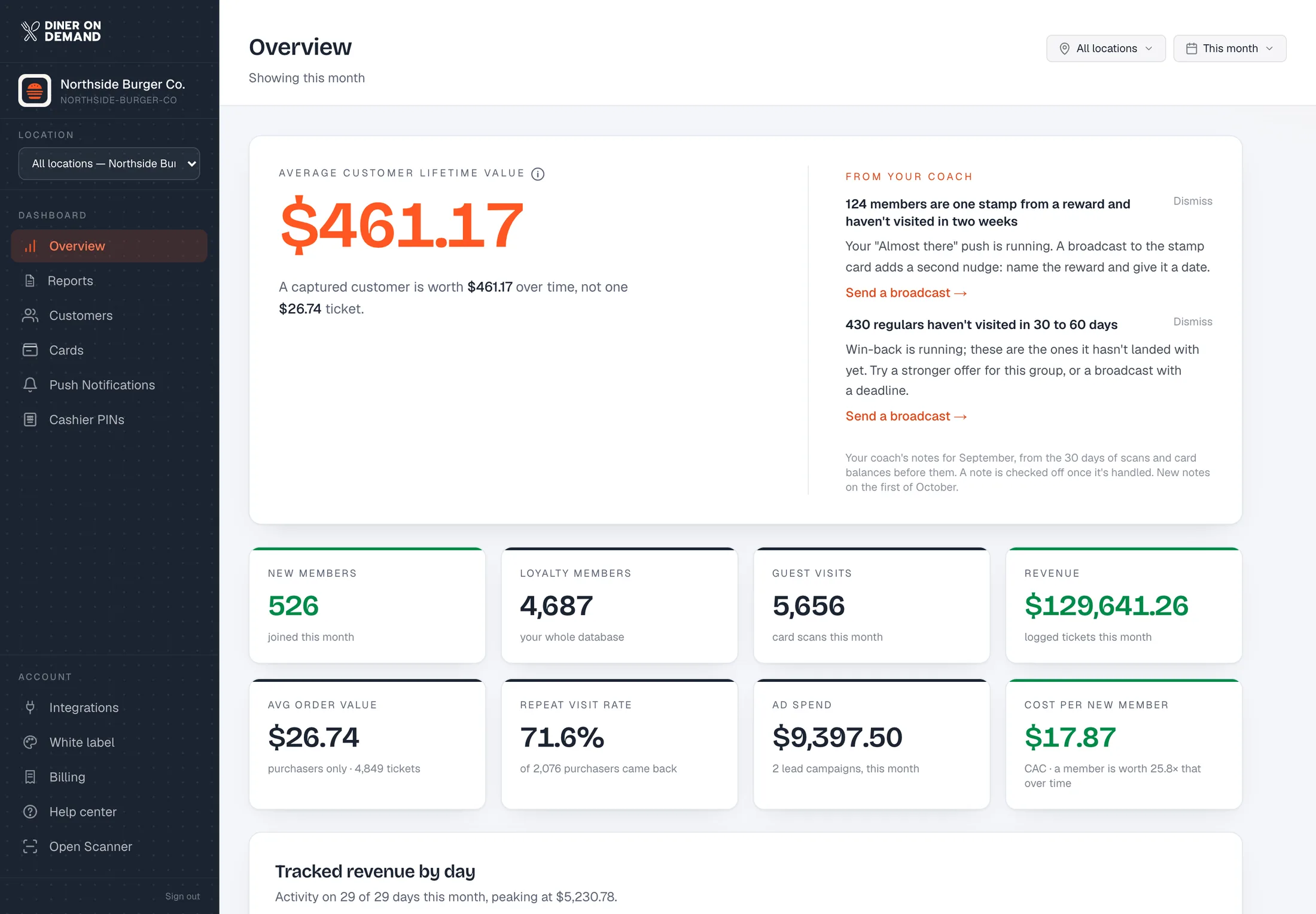This screenshot has height=914, width=1316.
Task: Click the Diner on Demand logo
Action: tap(61, 31)
